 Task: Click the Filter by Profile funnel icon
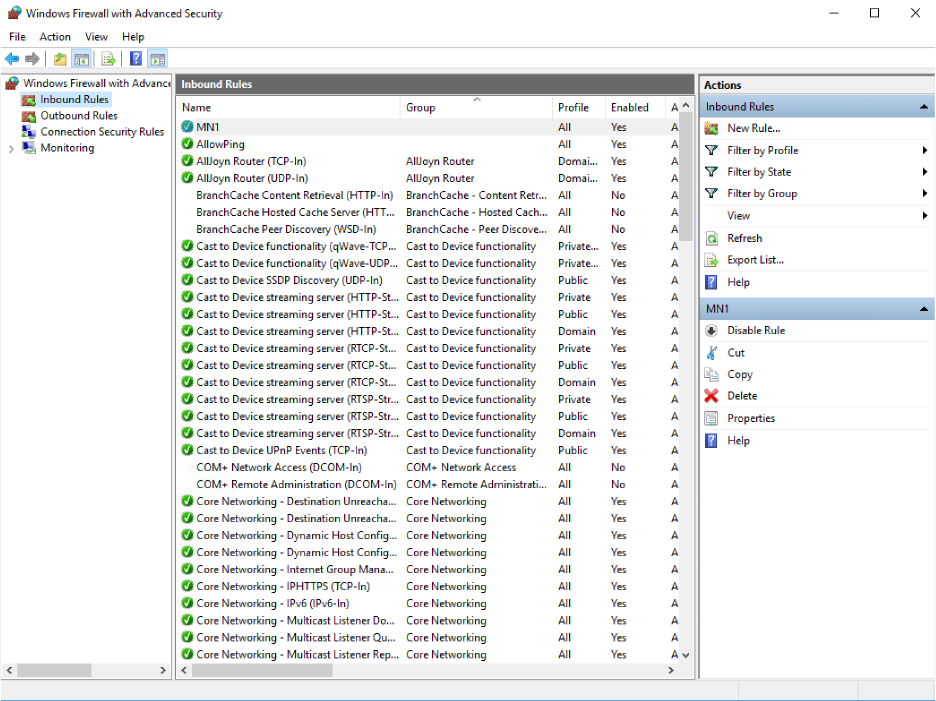(x=712, y=150)
